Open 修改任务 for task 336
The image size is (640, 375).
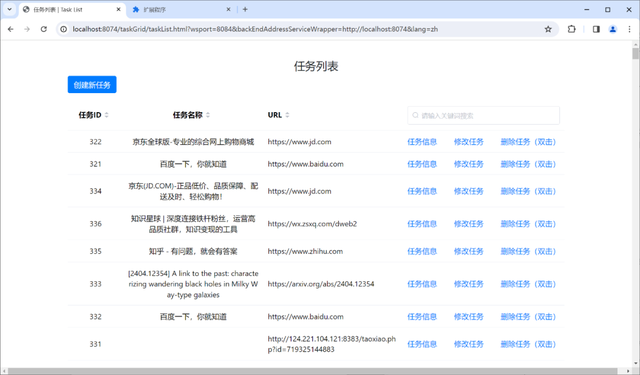coord(469,224)
